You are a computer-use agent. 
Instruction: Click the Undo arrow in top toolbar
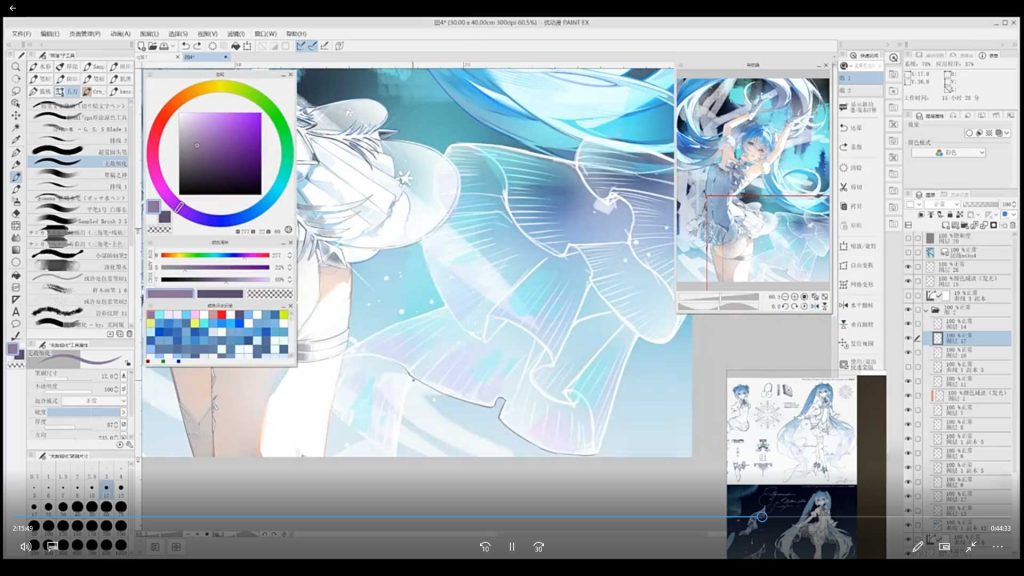click(185, 45)
